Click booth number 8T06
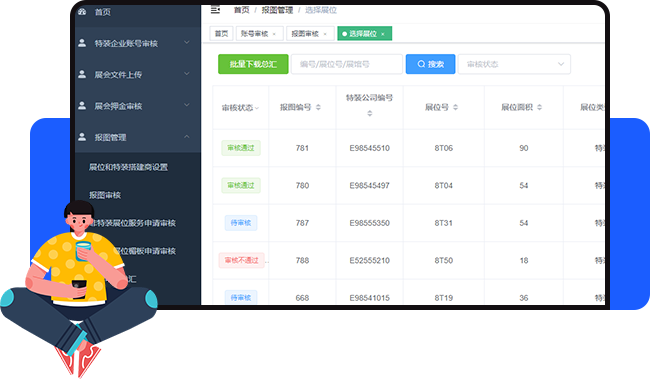The image size is (650, 379). pyautogui.click(x=444, y=148)
